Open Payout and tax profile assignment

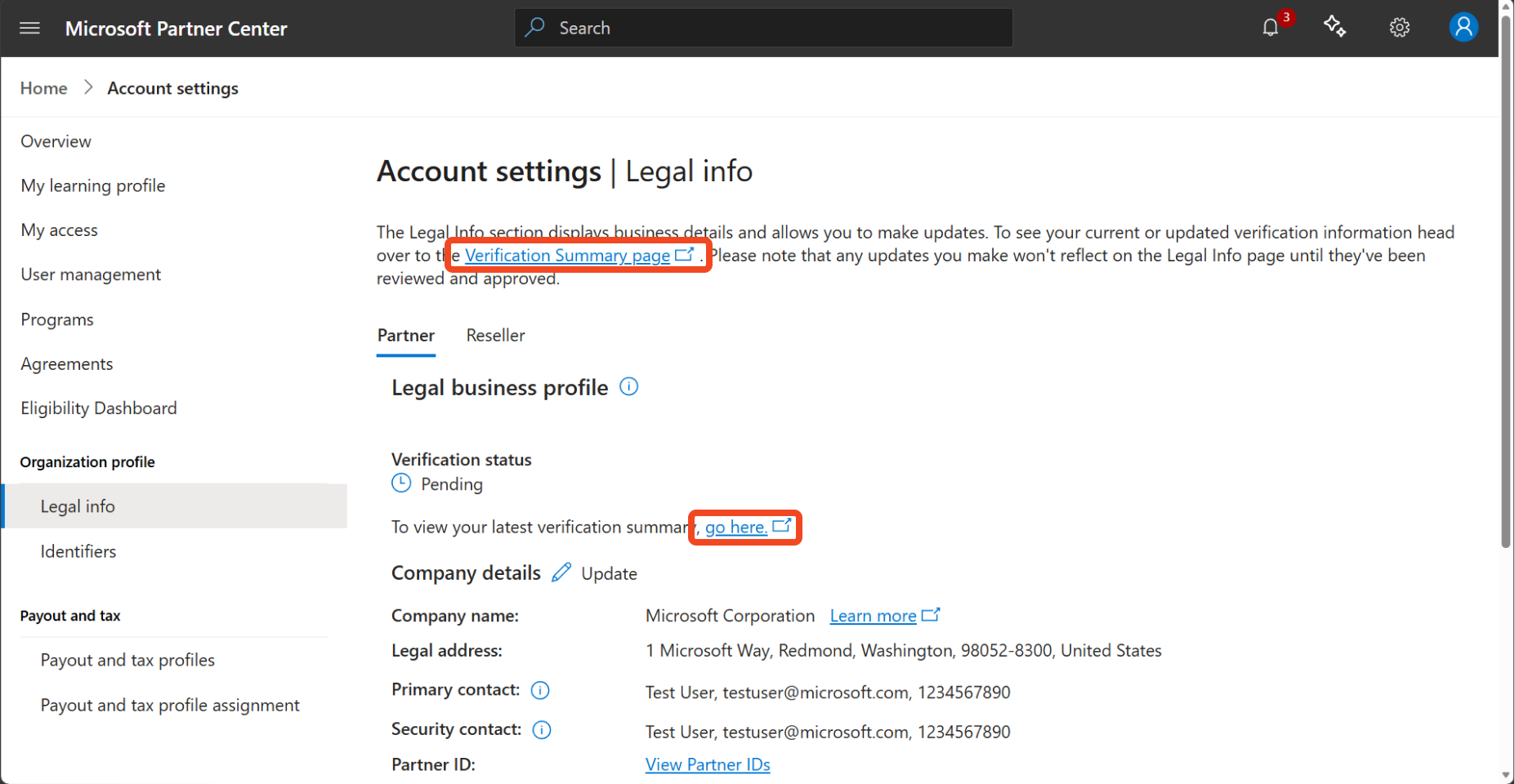point(170,705)
